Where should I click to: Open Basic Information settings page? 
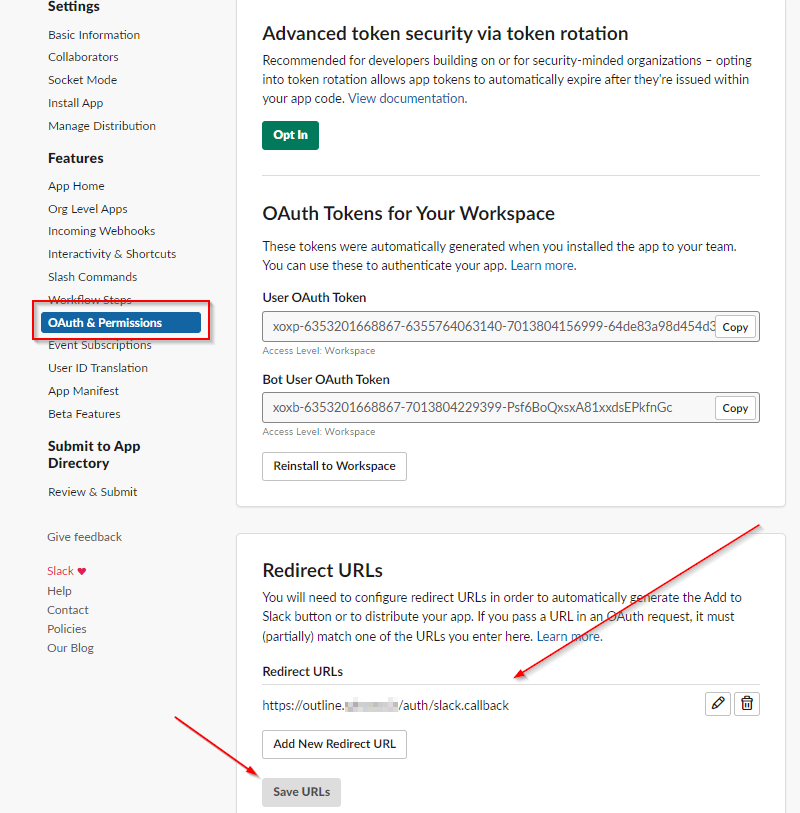tap(94, 35)
